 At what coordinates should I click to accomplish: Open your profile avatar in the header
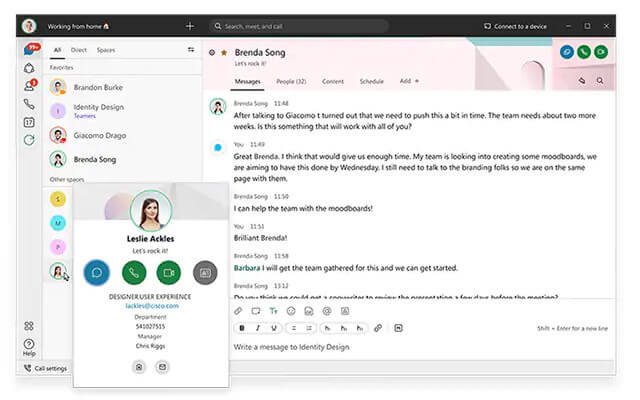click(29, 26)
